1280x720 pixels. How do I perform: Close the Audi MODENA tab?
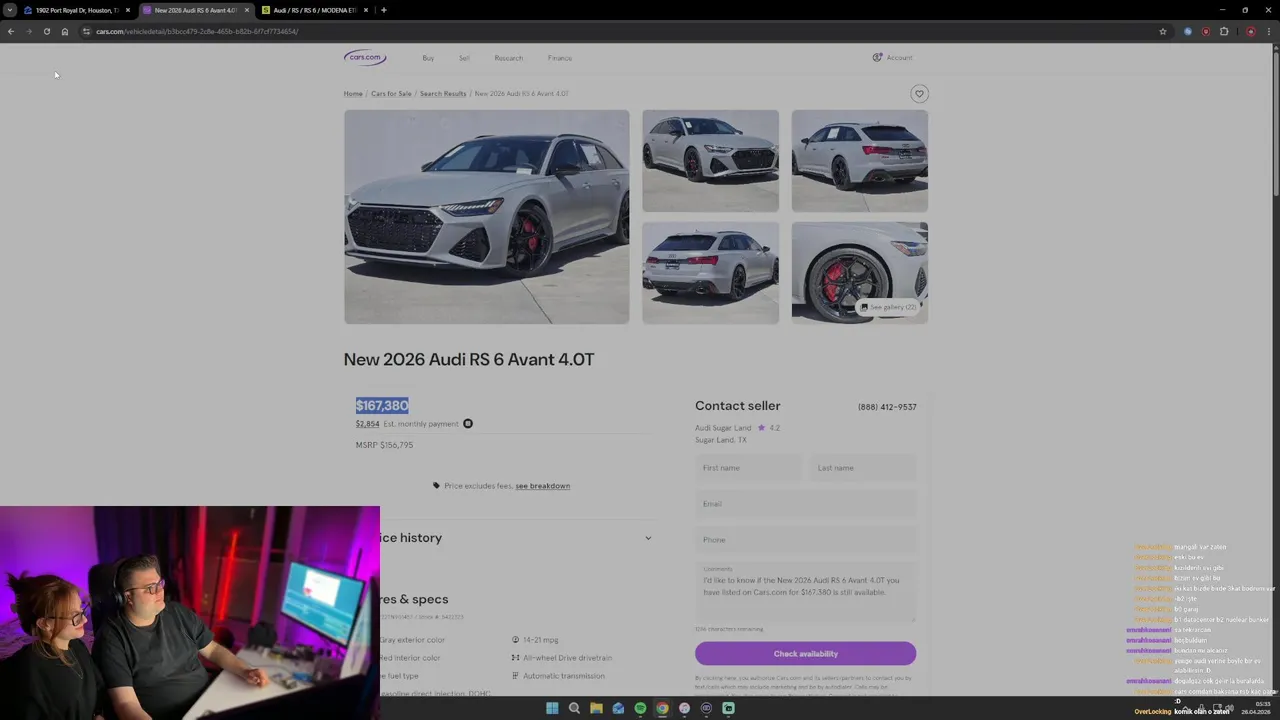(366, 10)
